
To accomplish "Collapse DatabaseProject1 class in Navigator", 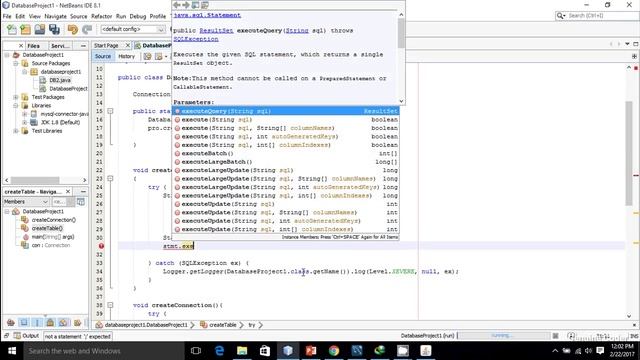I will pyautogui.click(x=7, y=211).
